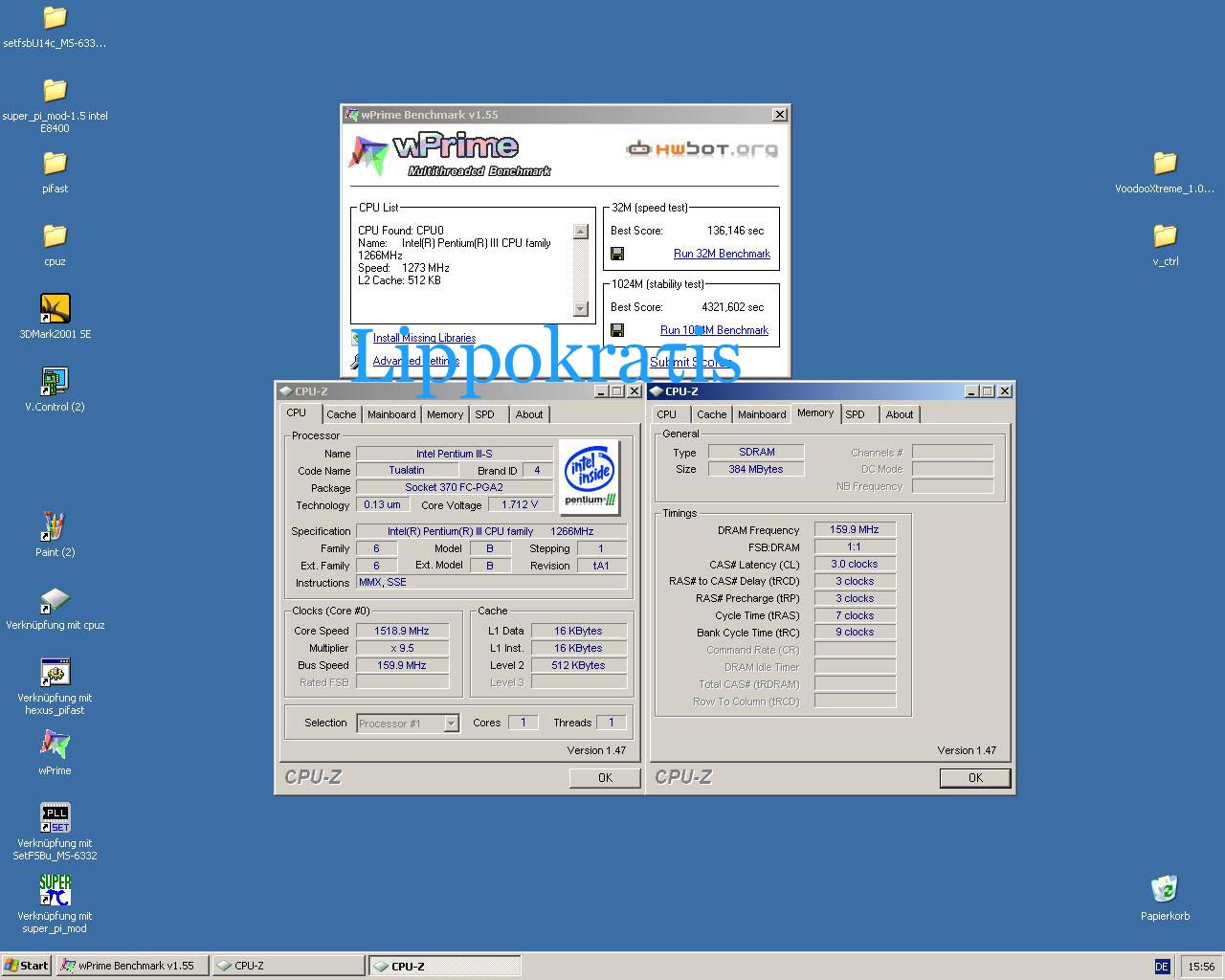Screen dimensions: 1225x980
Task: Click the save icon beside 1024M best score
Action: click(x=617, y=330)
